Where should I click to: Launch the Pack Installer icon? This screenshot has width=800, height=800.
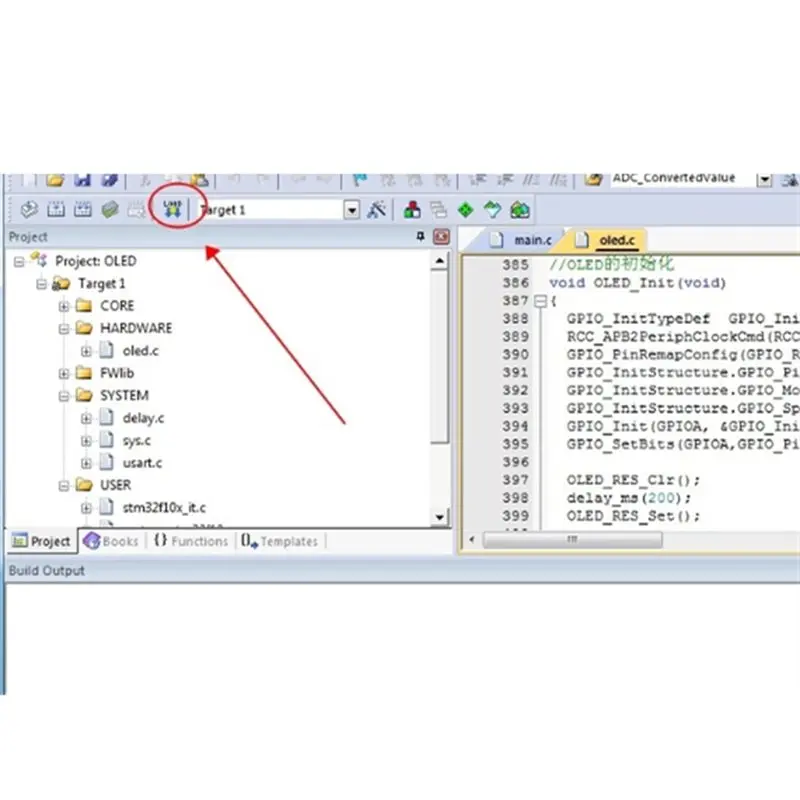pyautogui.click(x=519, y=210)
